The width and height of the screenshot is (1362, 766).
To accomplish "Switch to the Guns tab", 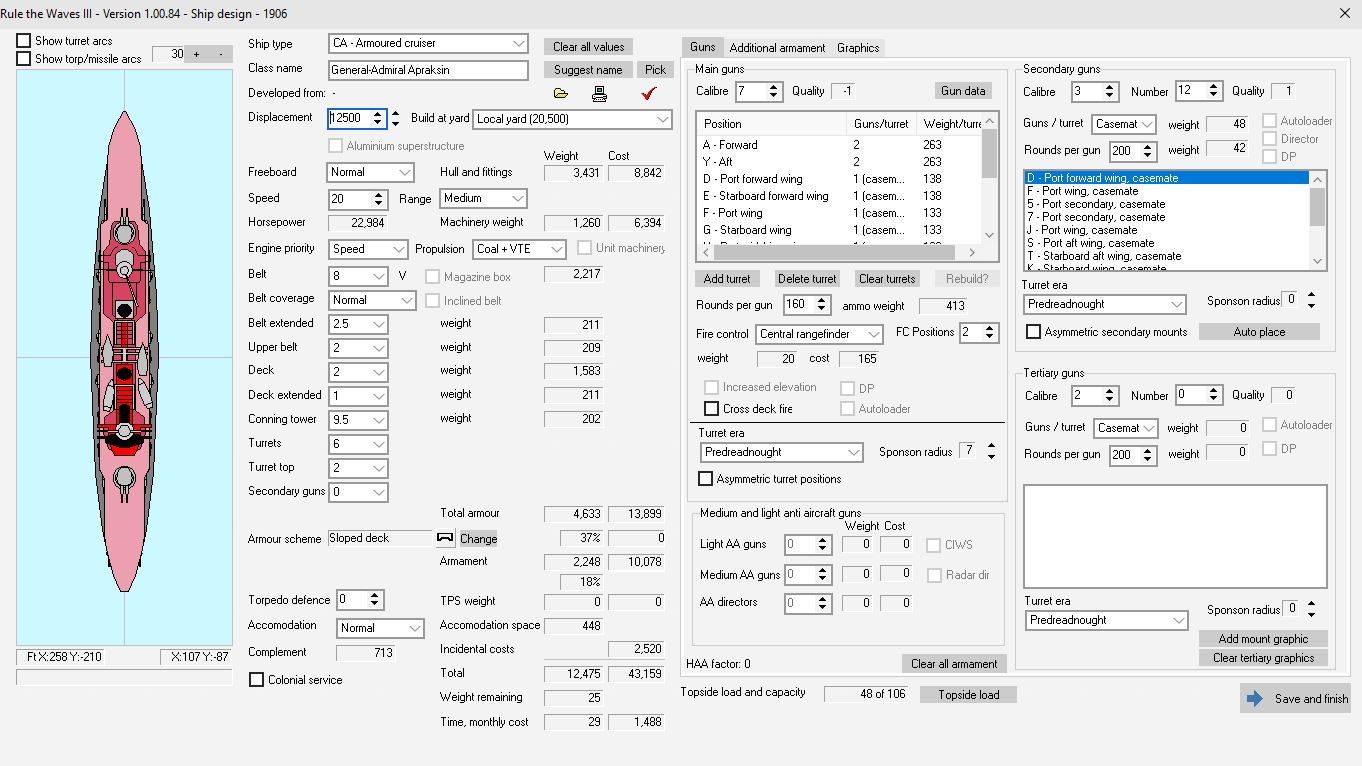I will (703, 47).
